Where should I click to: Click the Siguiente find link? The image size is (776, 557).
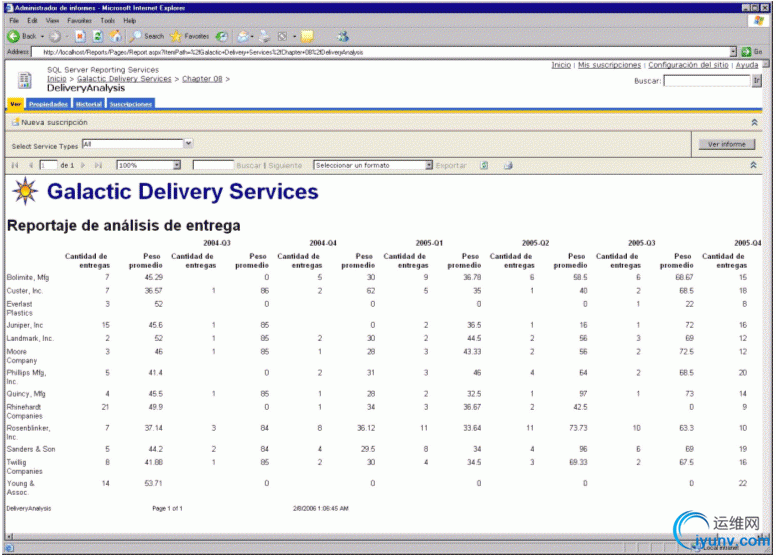coord(285,165)
